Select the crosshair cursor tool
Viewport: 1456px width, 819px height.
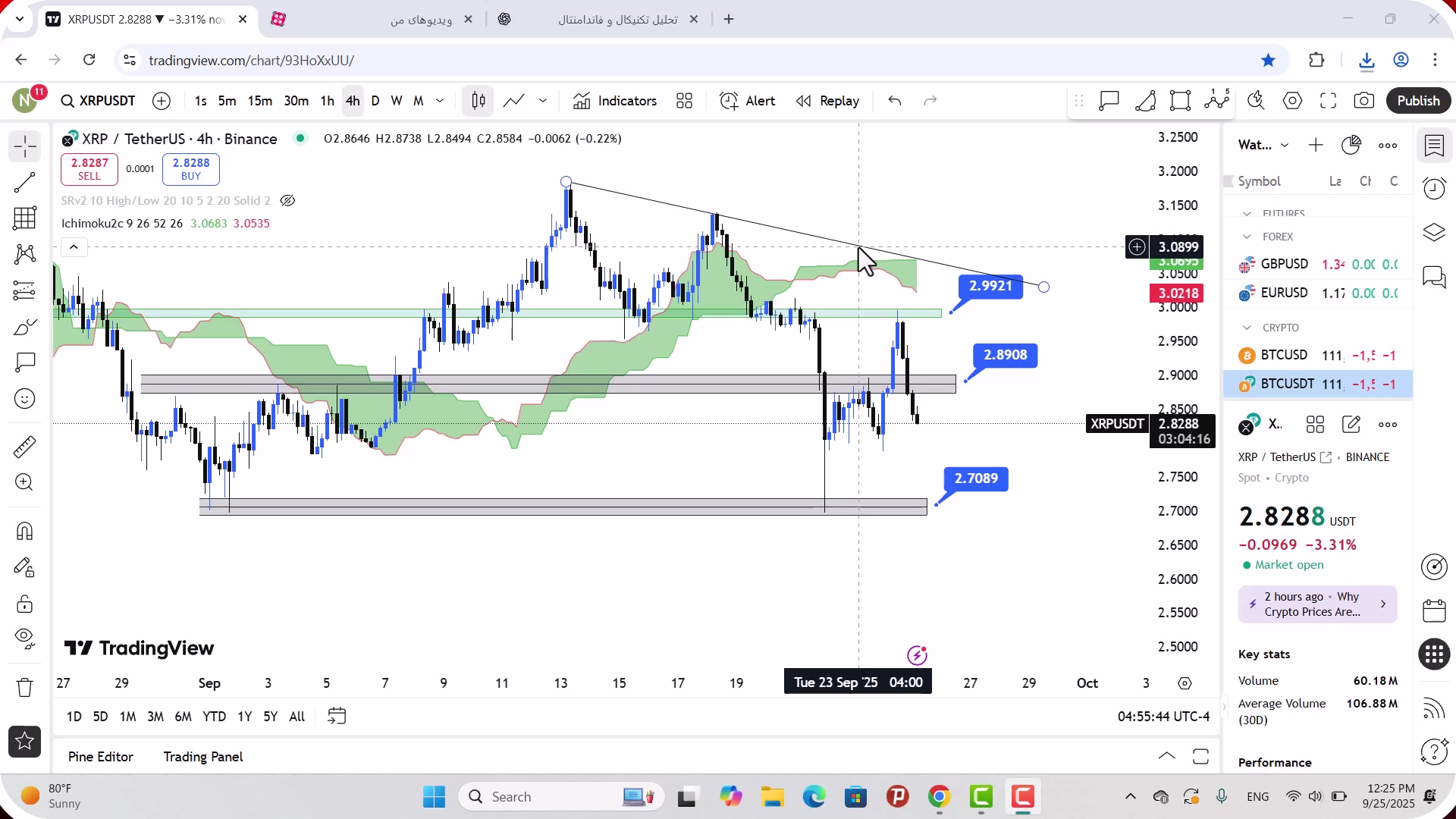point(24,146)
